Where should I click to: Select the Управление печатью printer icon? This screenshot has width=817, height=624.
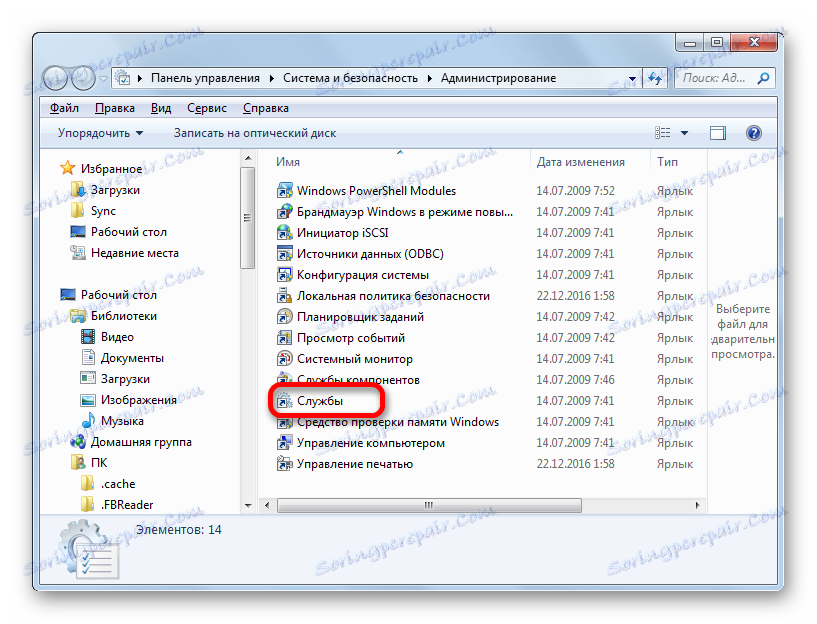click(284, 464)
